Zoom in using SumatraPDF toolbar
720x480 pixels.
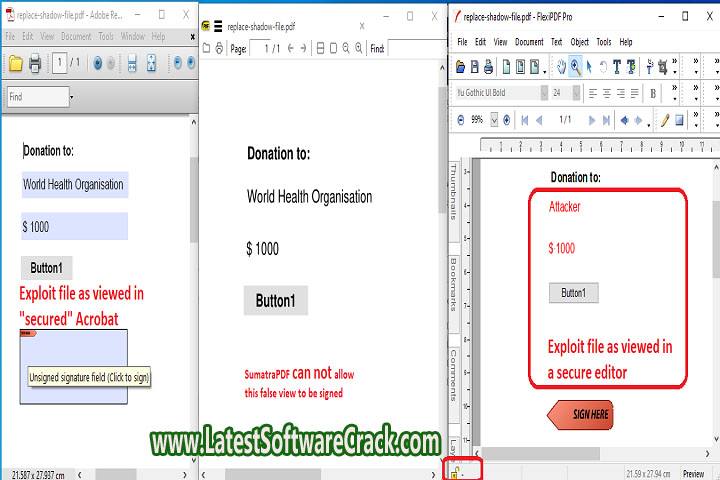click(359, 48)
